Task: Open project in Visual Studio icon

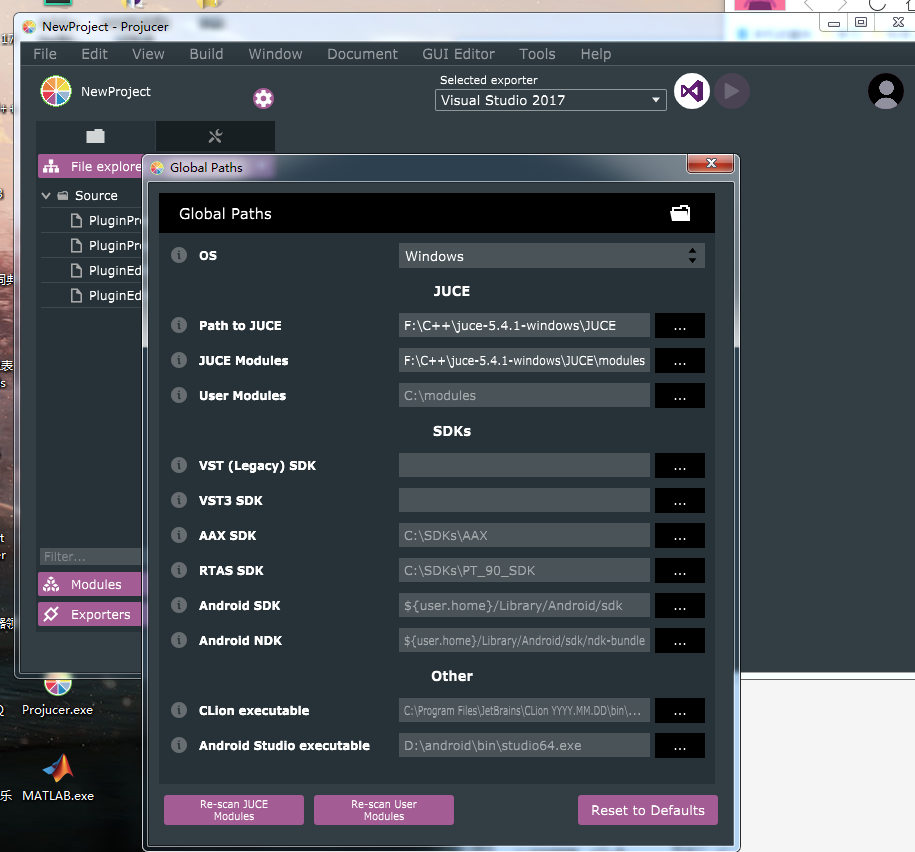Action: [x=692, y=91]
